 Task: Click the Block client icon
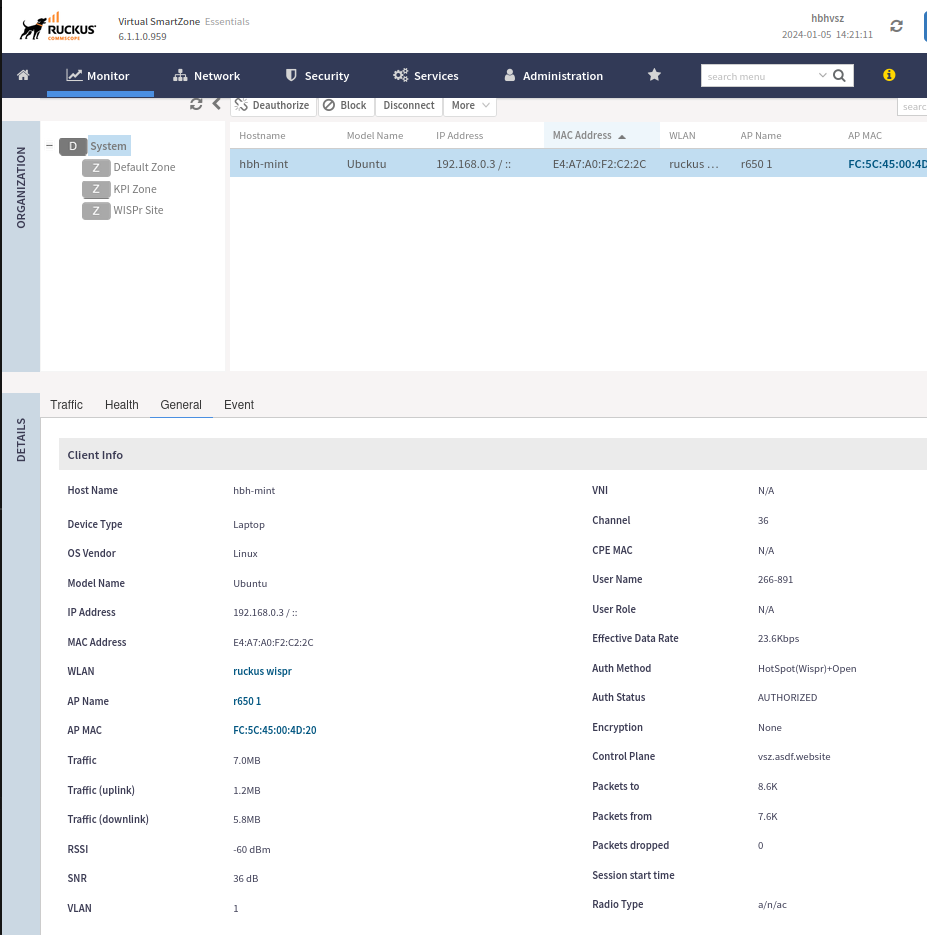pos(345,105)
